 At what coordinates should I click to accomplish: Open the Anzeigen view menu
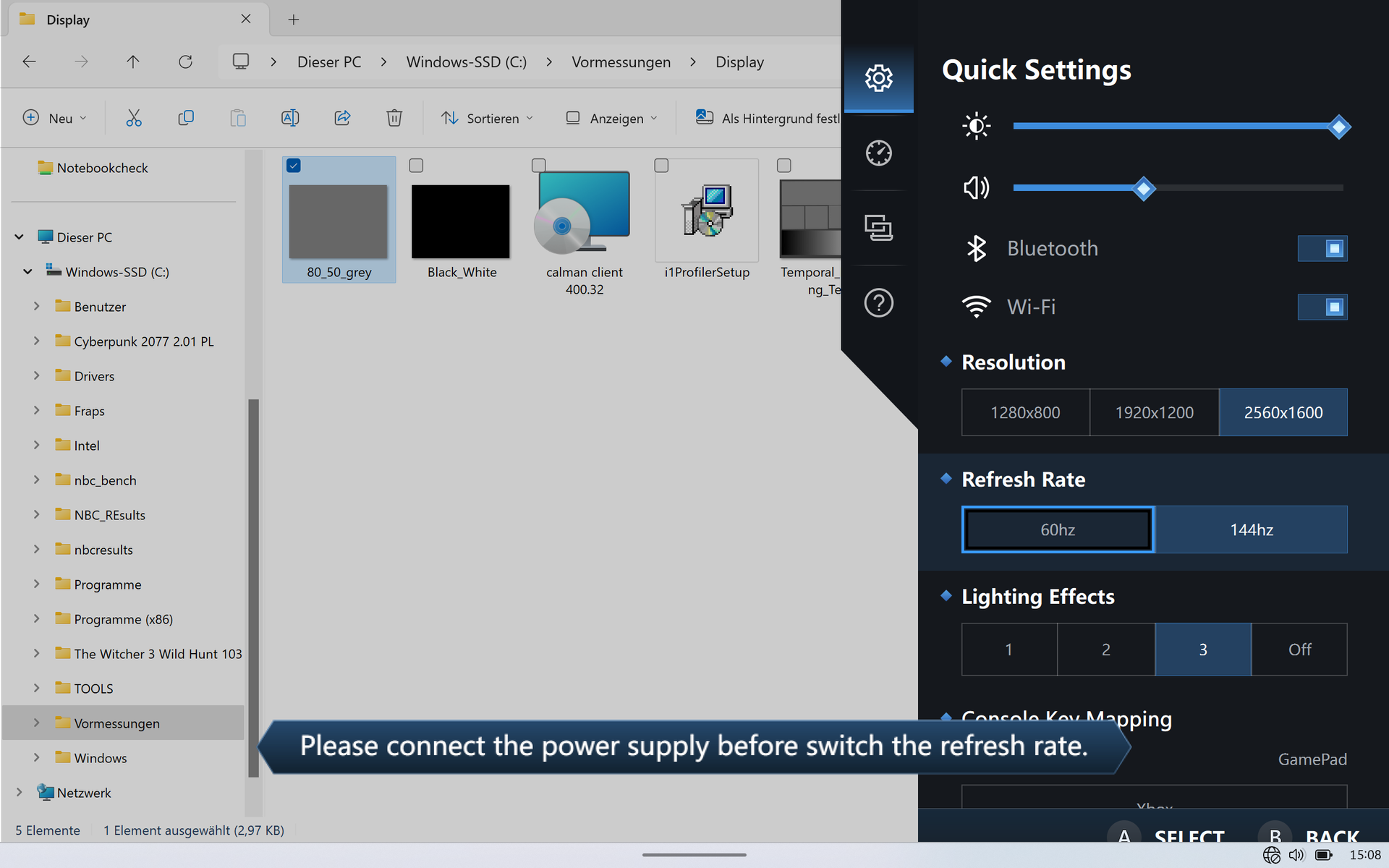click(611, 118)
